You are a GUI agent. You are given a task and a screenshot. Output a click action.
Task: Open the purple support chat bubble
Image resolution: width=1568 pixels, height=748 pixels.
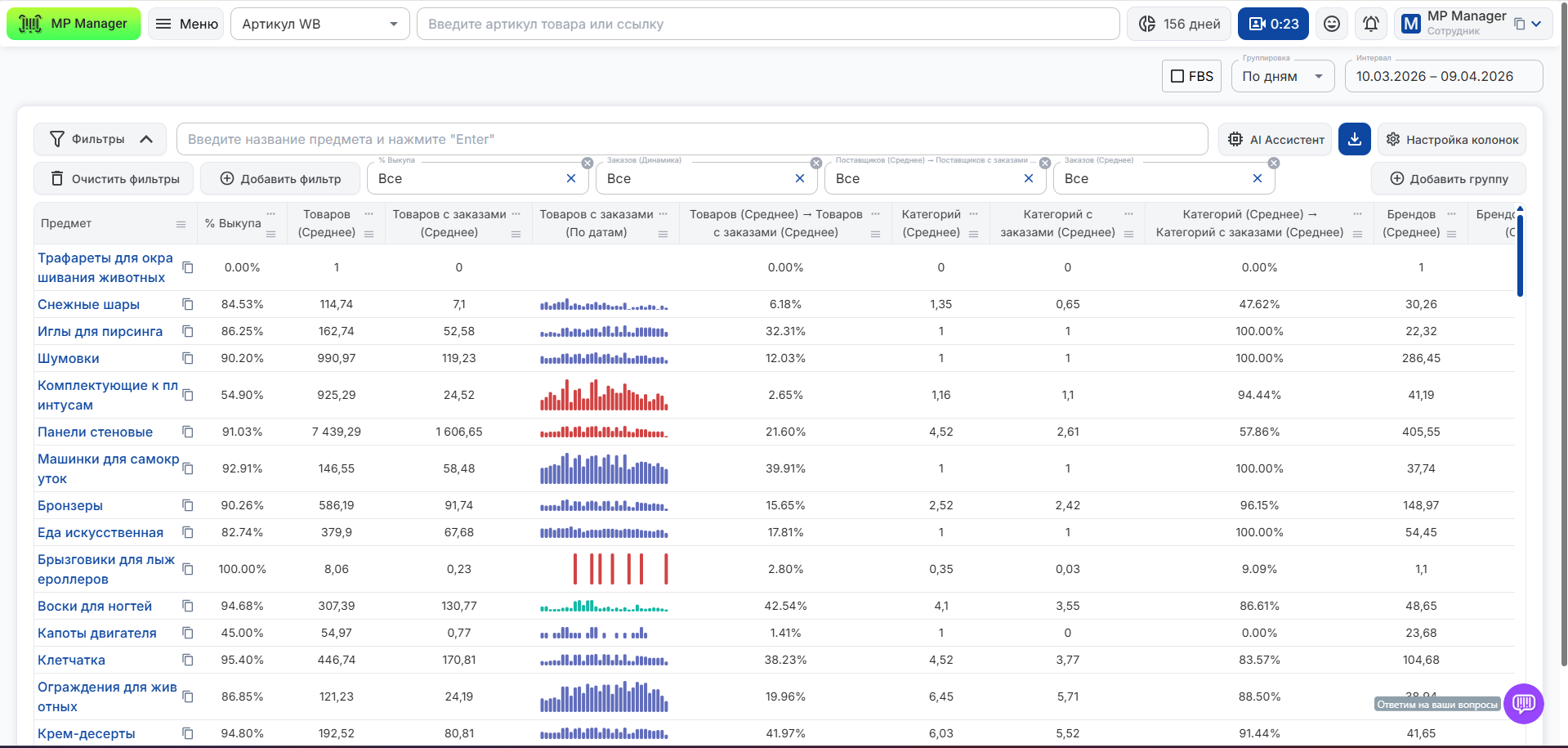tap(1523, 703)
